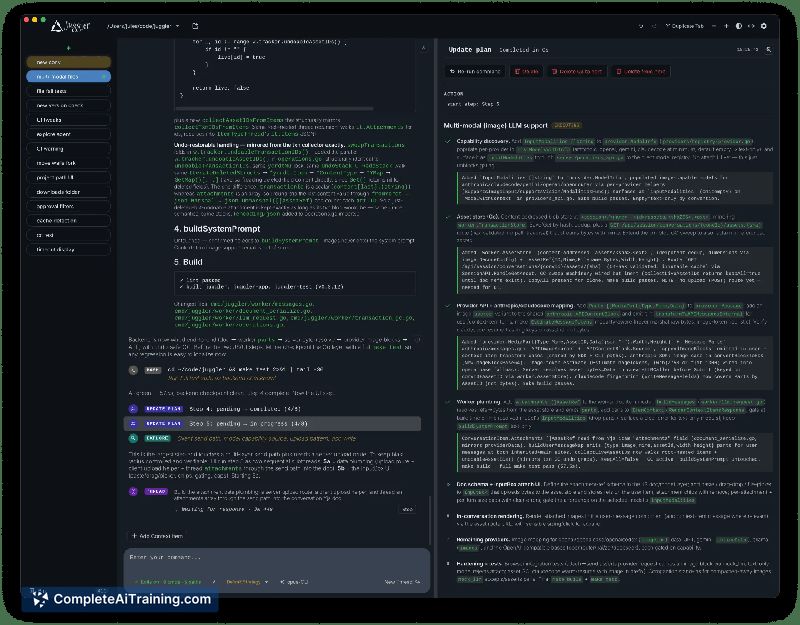Image resolution: width=800 pixels, height=625 pixels.
Task: Click the New Thread button in input footer
Action: coord(403,582)
